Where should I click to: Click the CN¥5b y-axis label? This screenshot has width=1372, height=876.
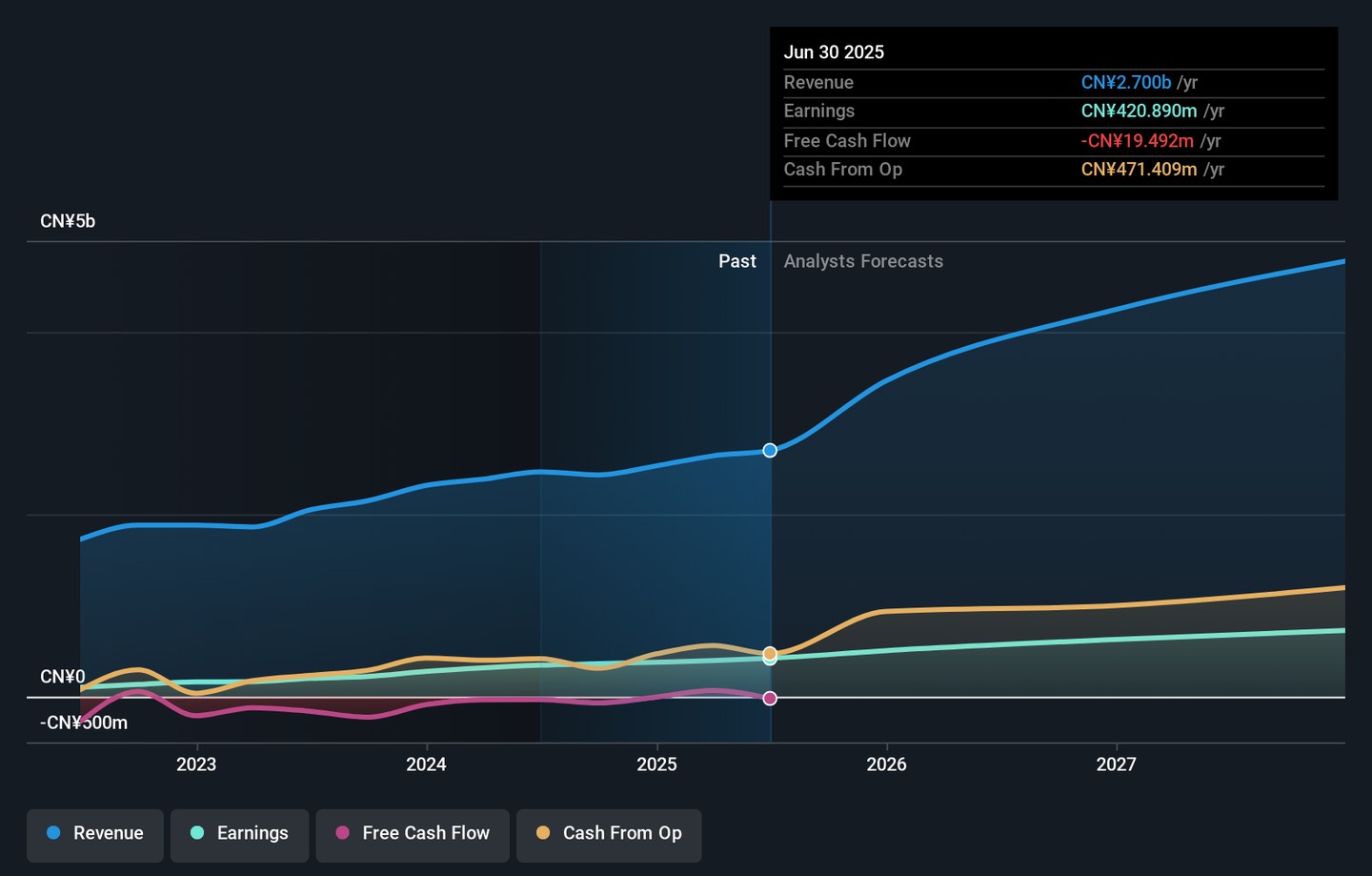tap(68, 221)
